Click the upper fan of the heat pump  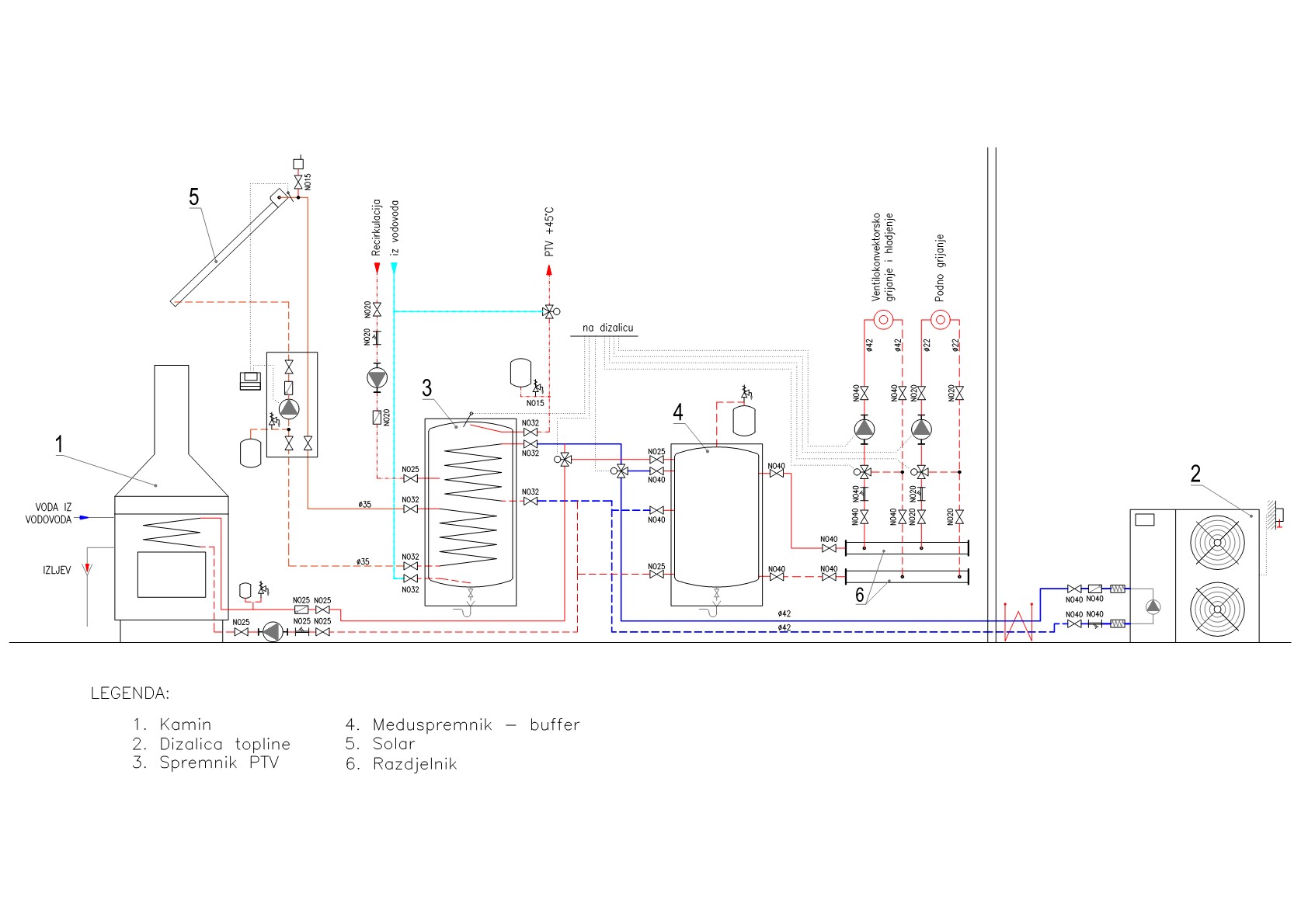pyautogui.click(x=1217, y=541)
